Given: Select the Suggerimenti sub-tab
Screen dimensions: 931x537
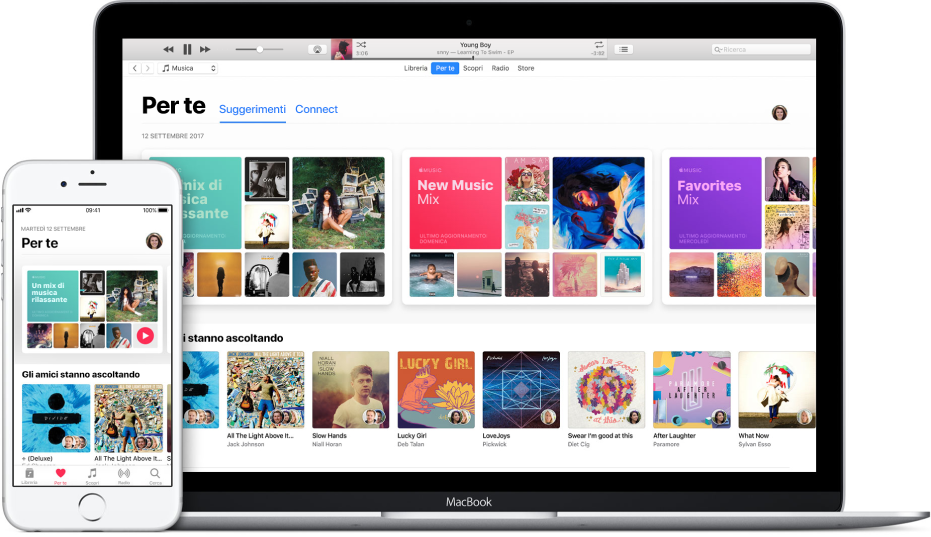Looking at the screenshot, I should [x=252, y=109].
